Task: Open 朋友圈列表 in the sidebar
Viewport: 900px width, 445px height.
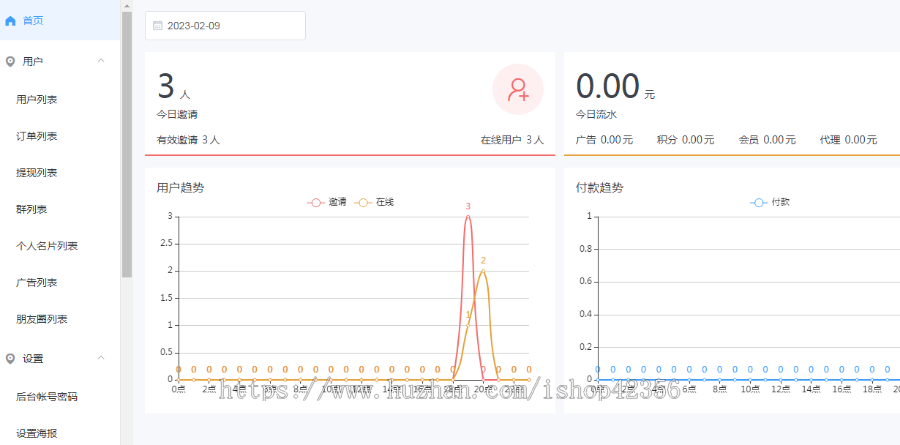Action: pyautogui.click(x=42, y=319)
